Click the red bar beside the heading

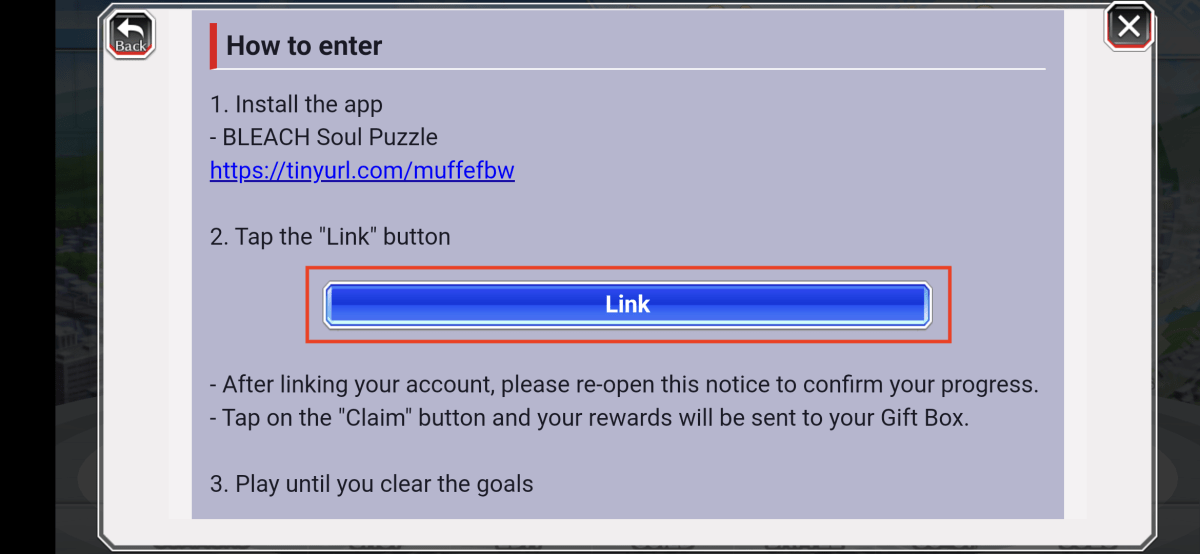coord(213,46)
